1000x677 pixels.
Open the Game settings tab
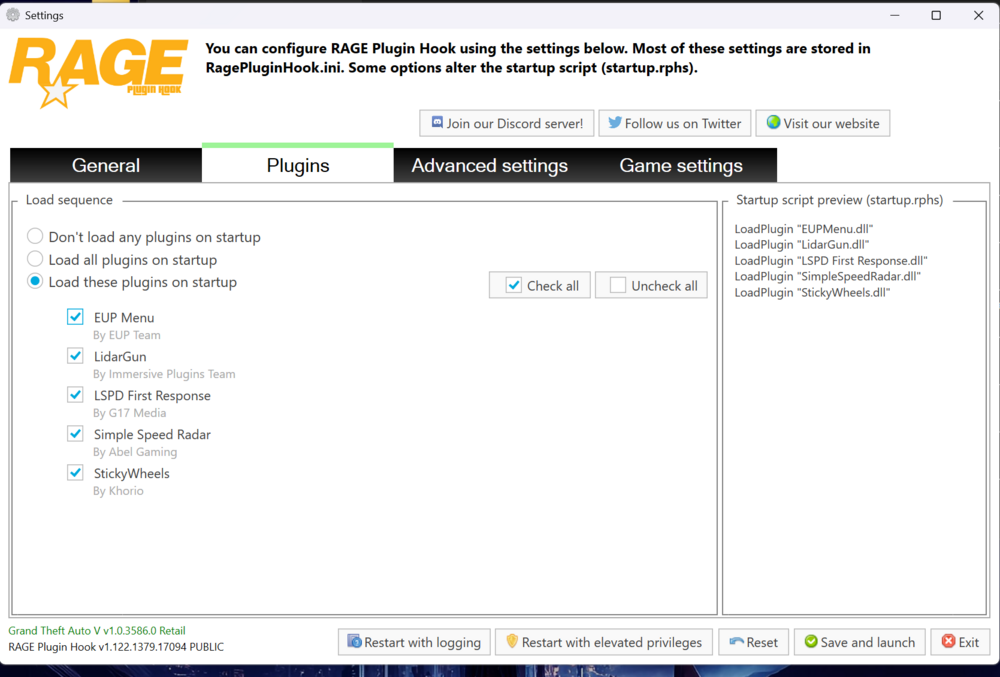(681, 165)
